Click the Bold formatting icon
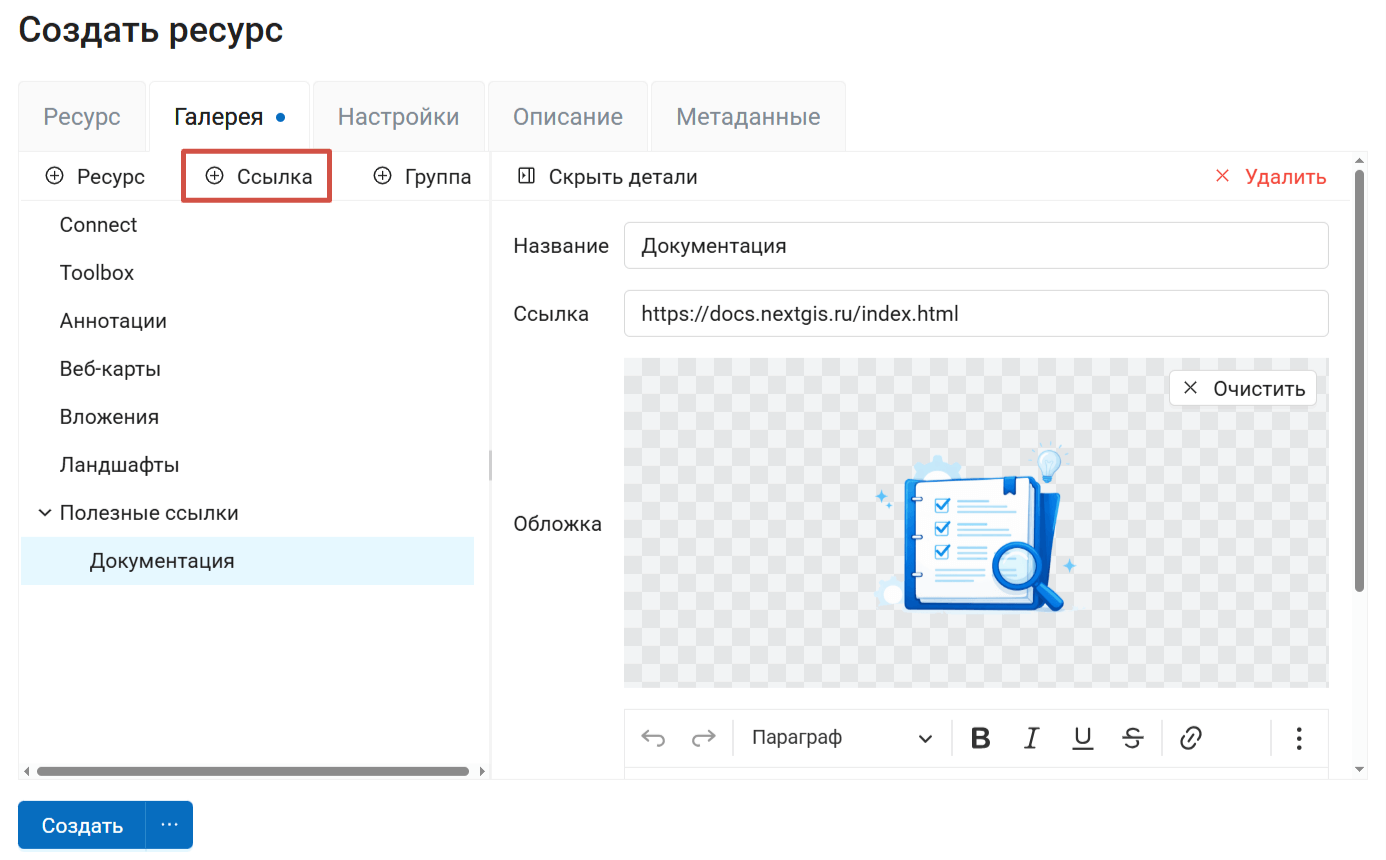 pyautogui.click(x=980, y=738)
